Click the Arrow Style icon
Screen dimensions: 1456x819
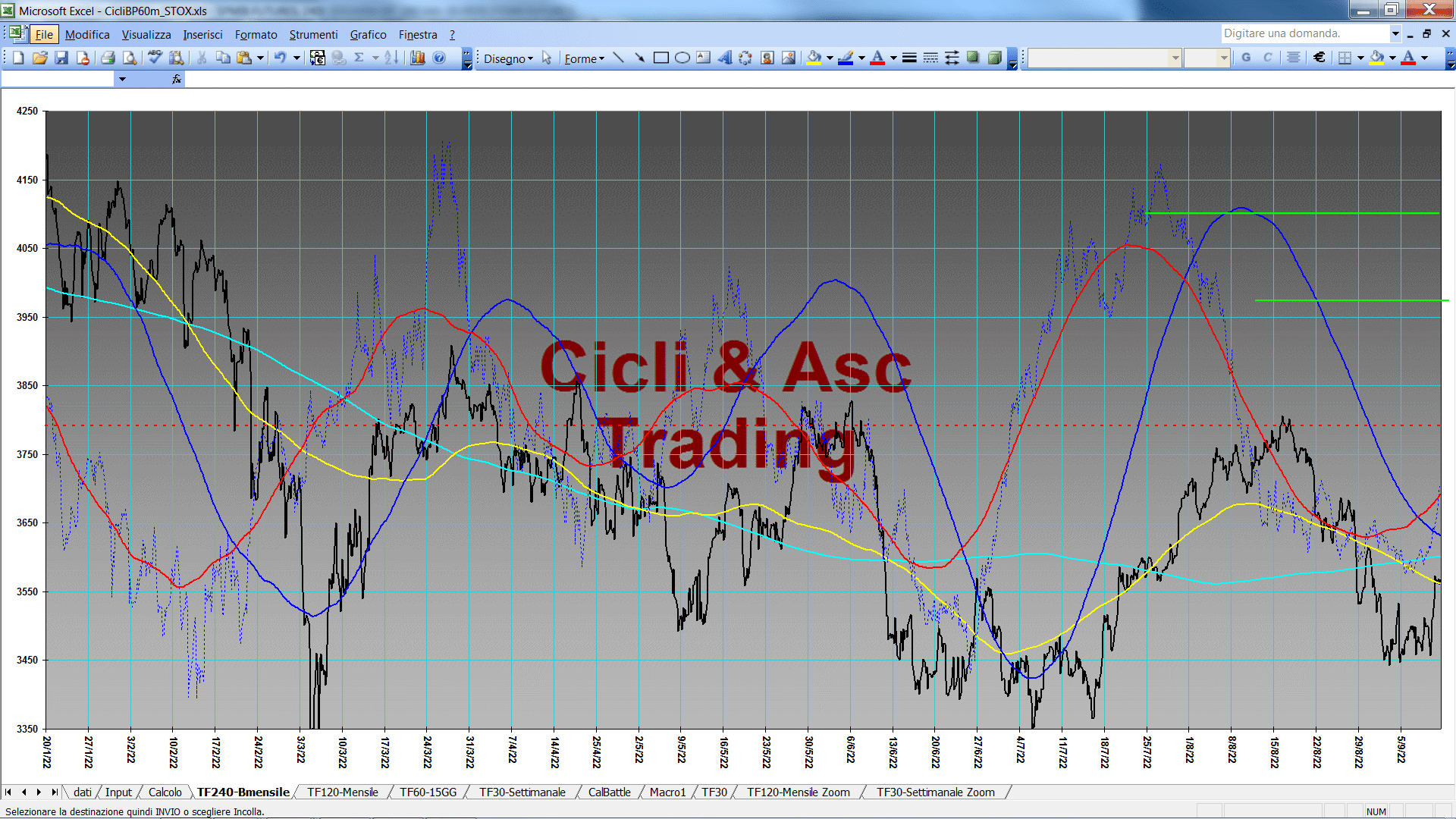(952, 58)
